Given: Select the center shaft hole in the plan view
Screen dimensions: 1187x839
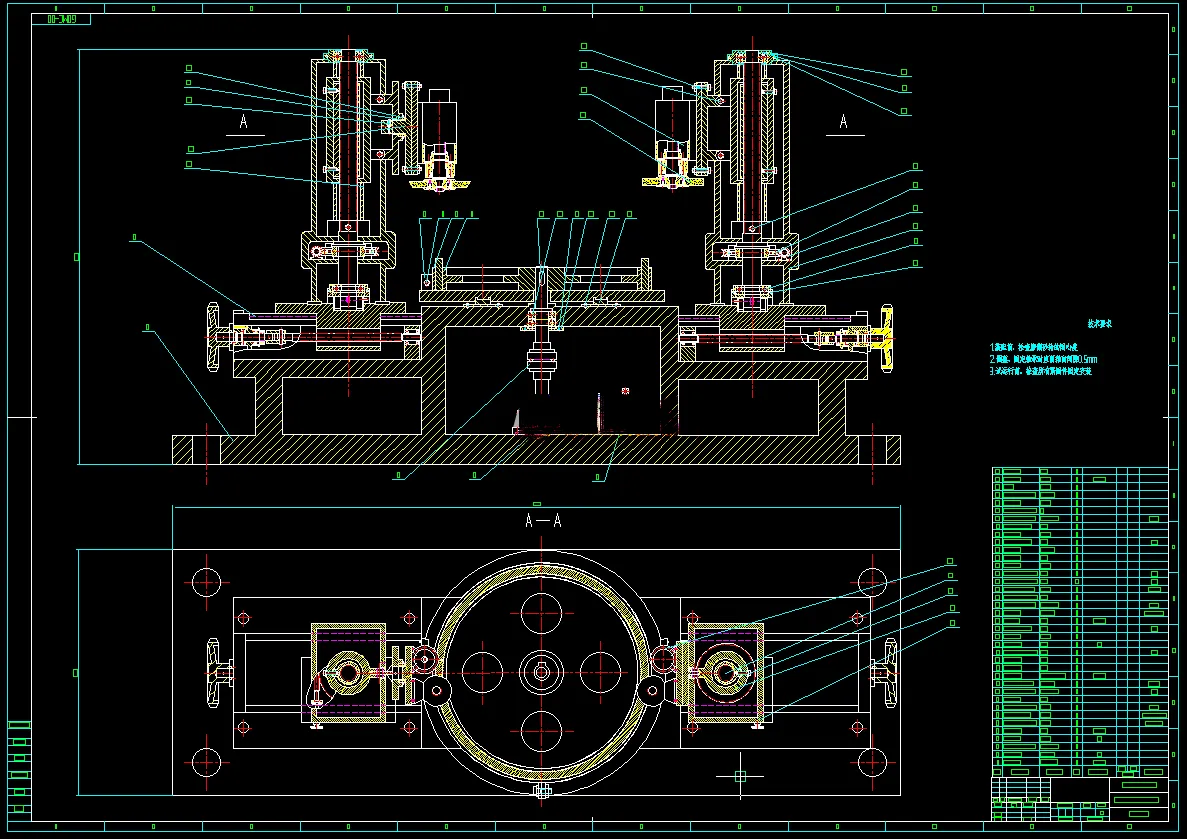Looking at the screenshot, I should (541, 672).
